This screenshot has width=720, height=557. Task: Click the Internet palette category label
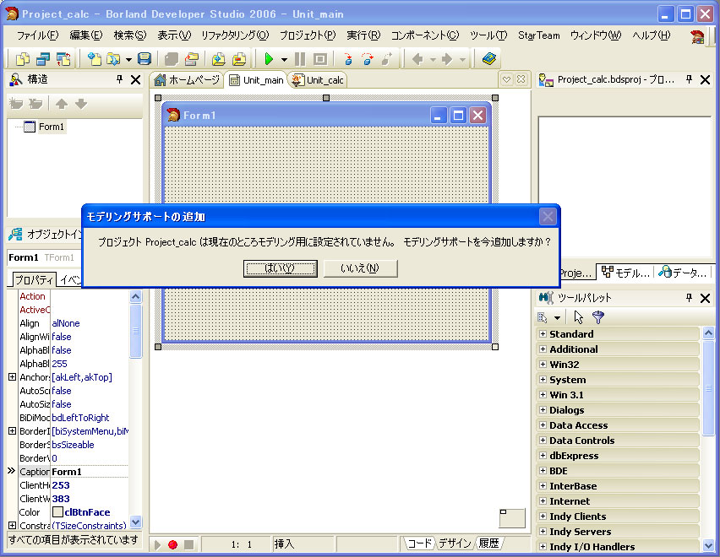[569, 501]
